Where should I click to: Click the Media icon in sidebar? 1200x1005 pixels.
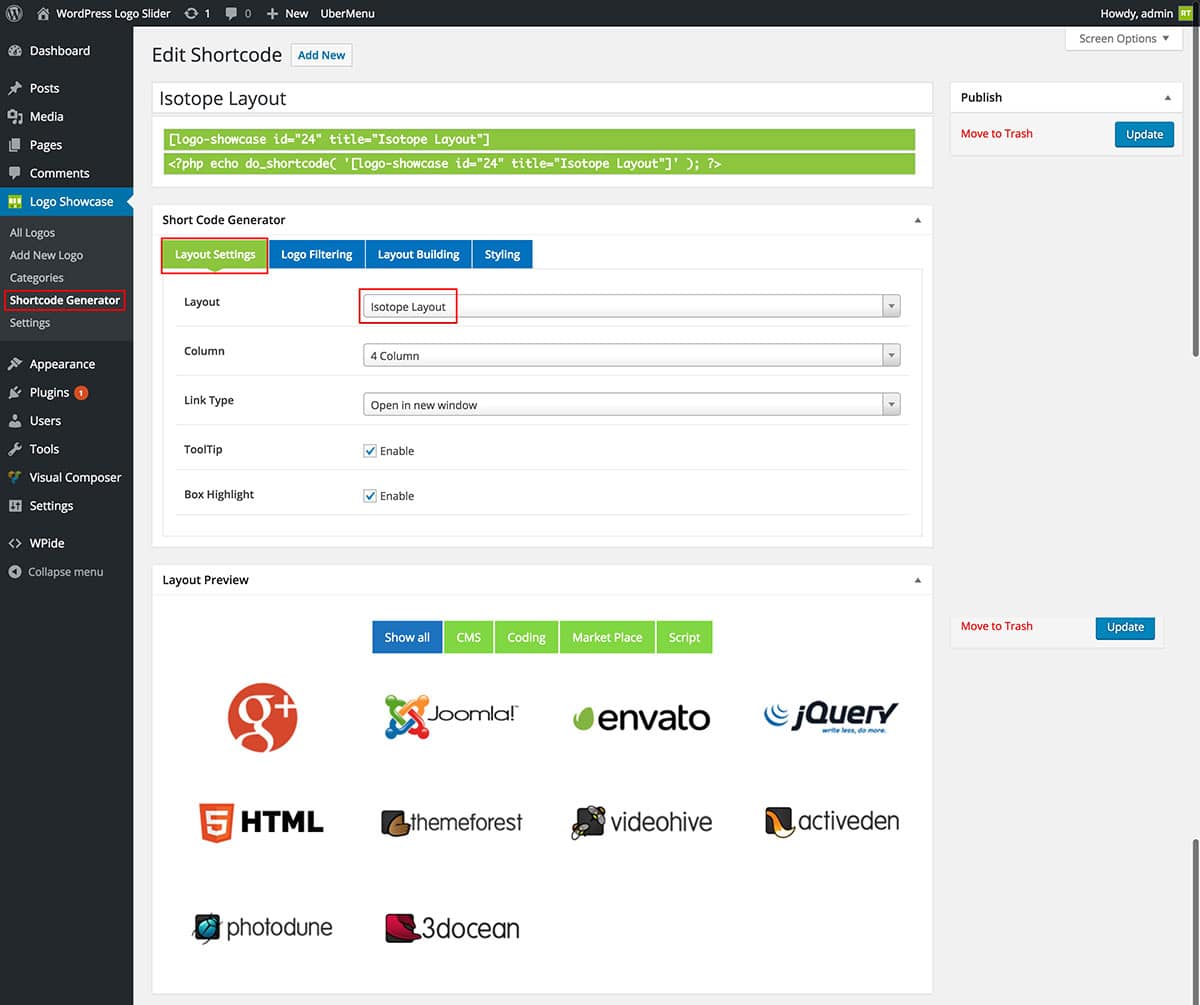(x=15, y=116)
